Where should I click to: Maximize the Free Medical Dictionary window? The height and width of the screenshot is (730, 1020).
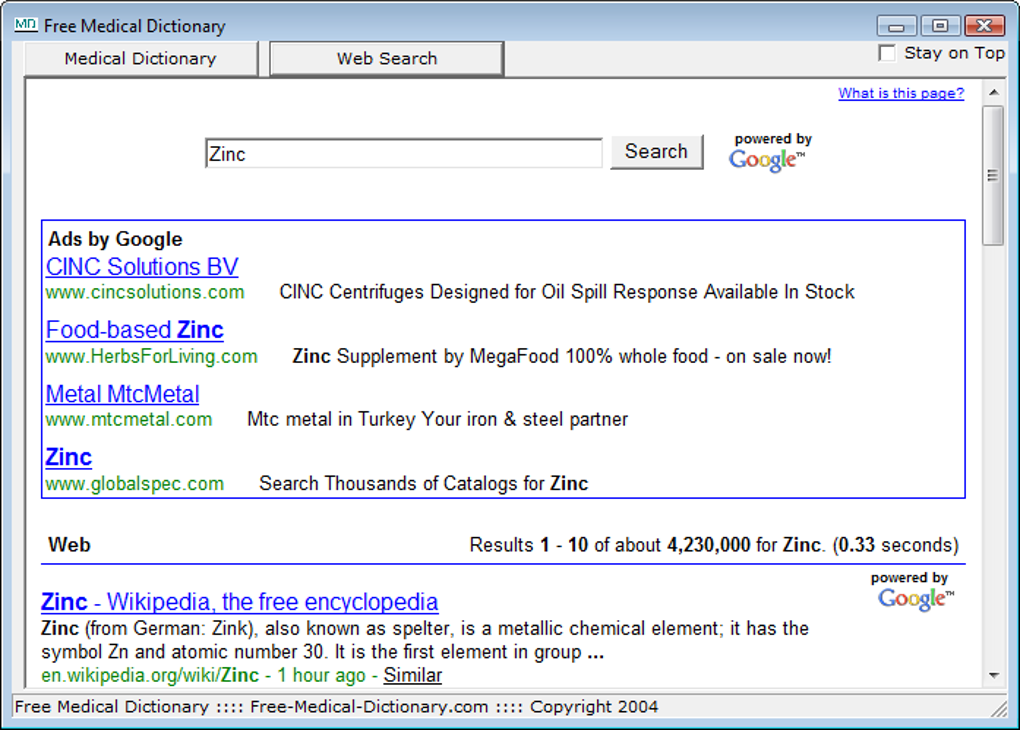click(940, 26)
